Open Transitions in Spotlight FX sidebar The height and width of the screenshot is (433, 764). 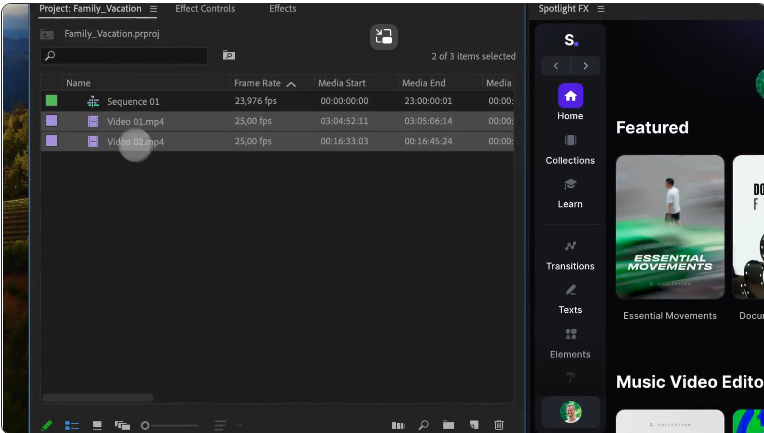(570, 254)
